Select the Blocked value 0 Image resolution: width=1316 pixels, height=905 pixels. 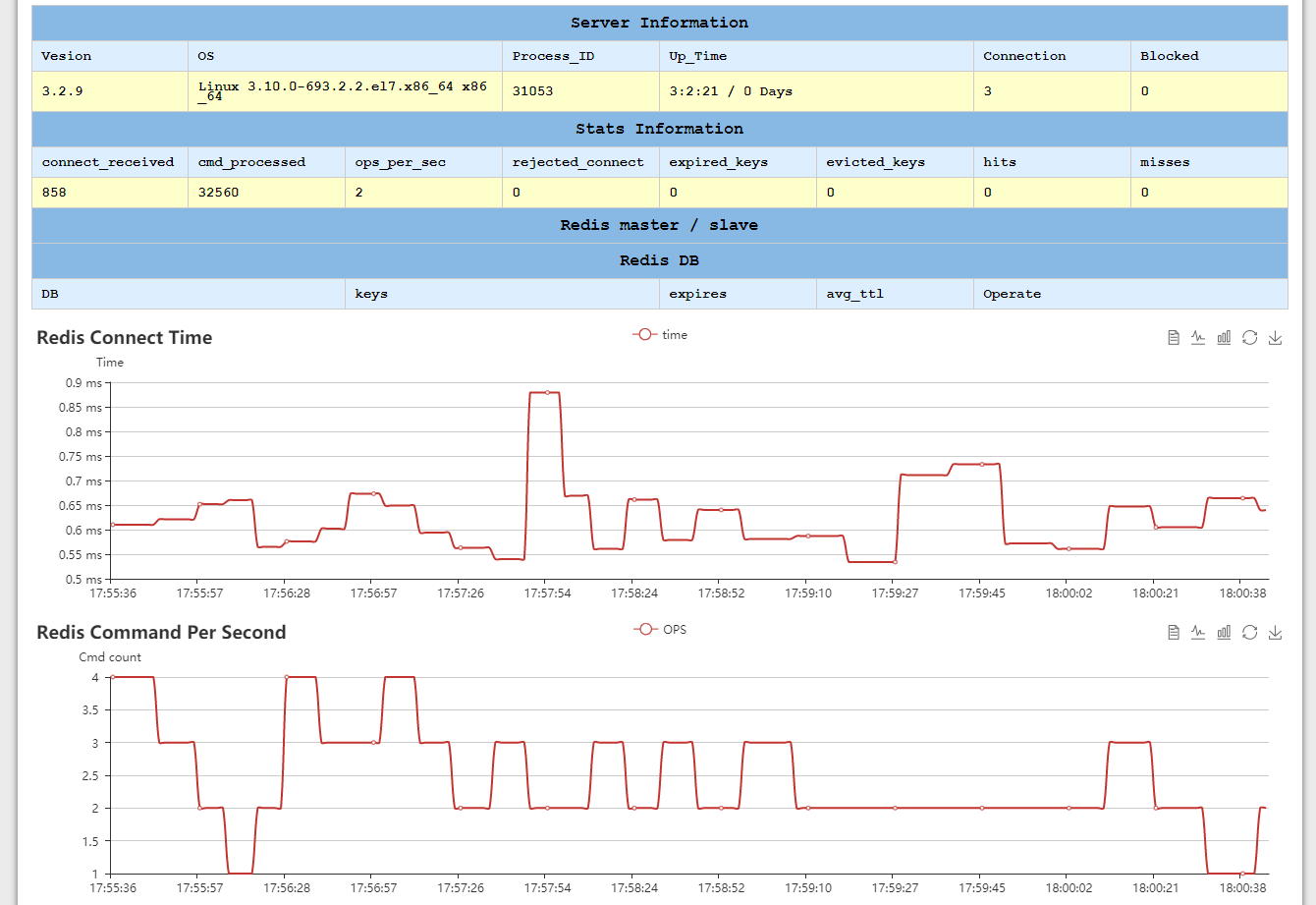(1209, 91)
